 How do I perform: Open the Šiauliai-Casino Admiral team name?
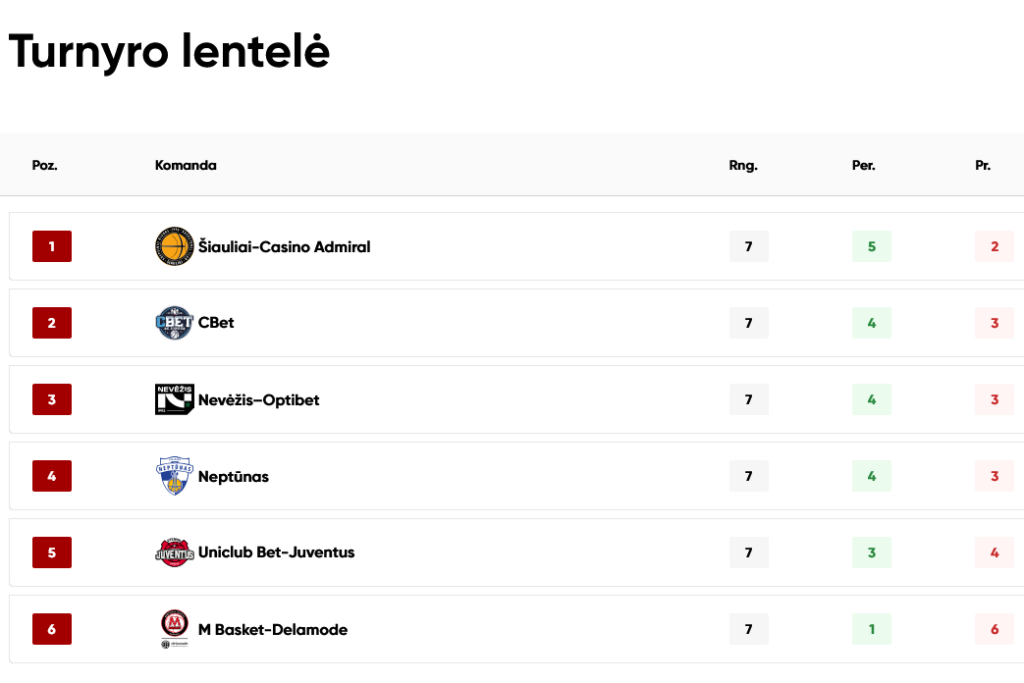284,247
